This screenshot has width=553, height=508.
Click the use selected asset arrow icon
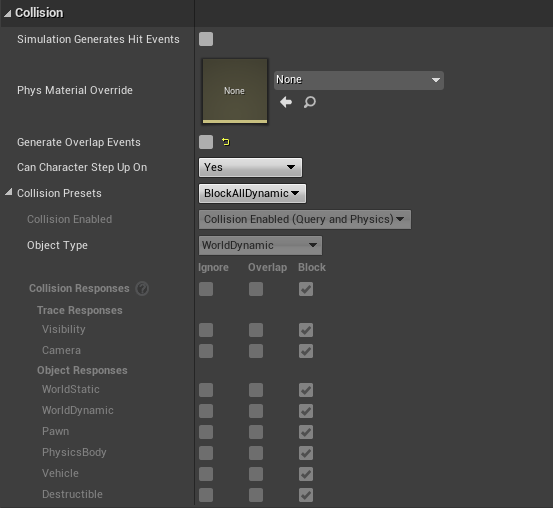coord(286,102)
